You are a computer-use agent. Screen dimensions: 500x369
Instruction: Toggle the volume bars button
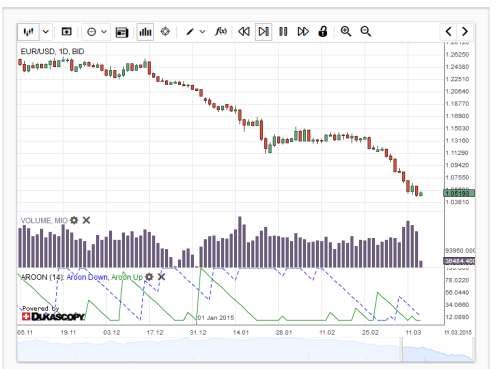coord(145,32)
